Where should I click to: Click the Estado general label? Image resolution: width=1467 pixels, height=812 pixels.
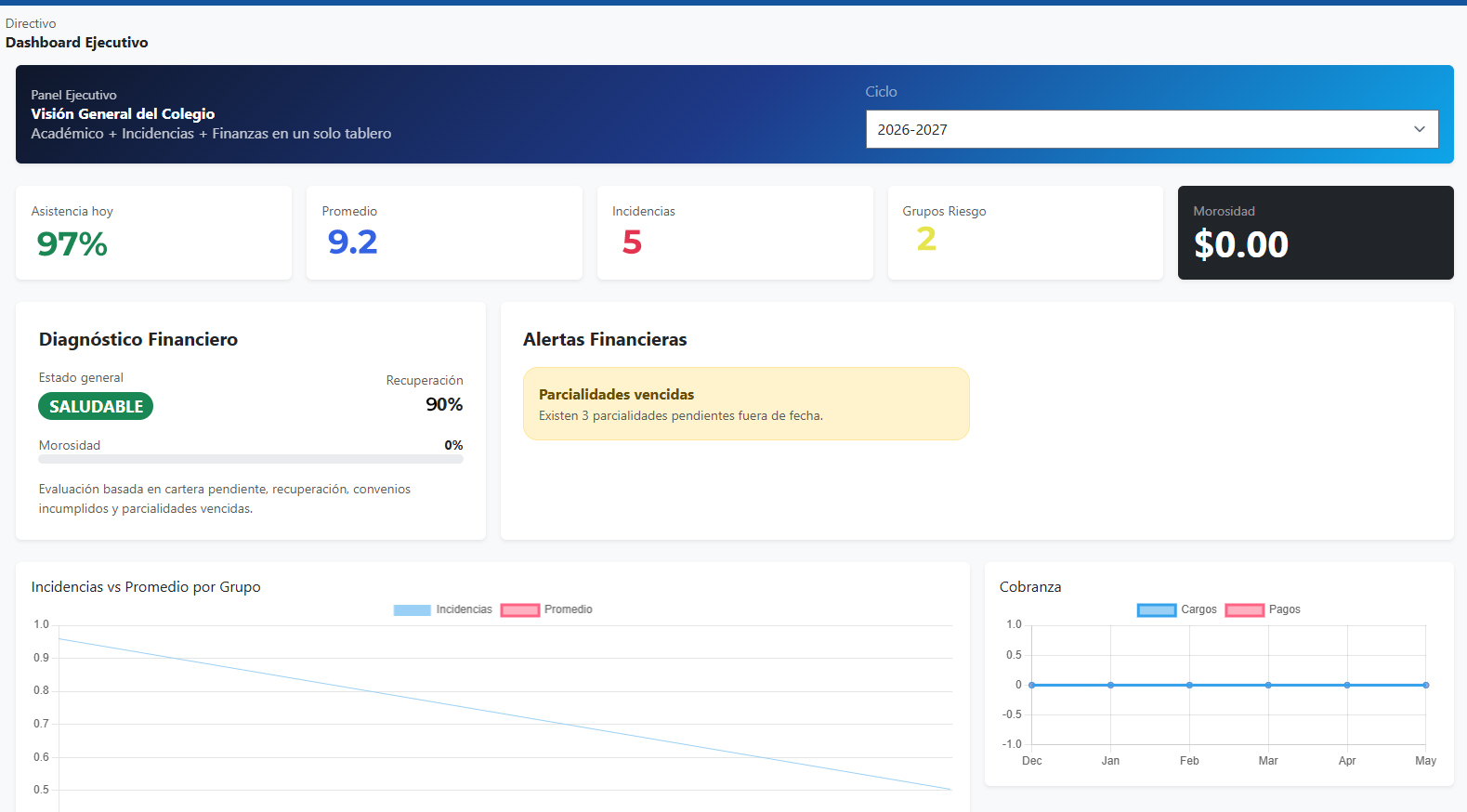(81, 377)
